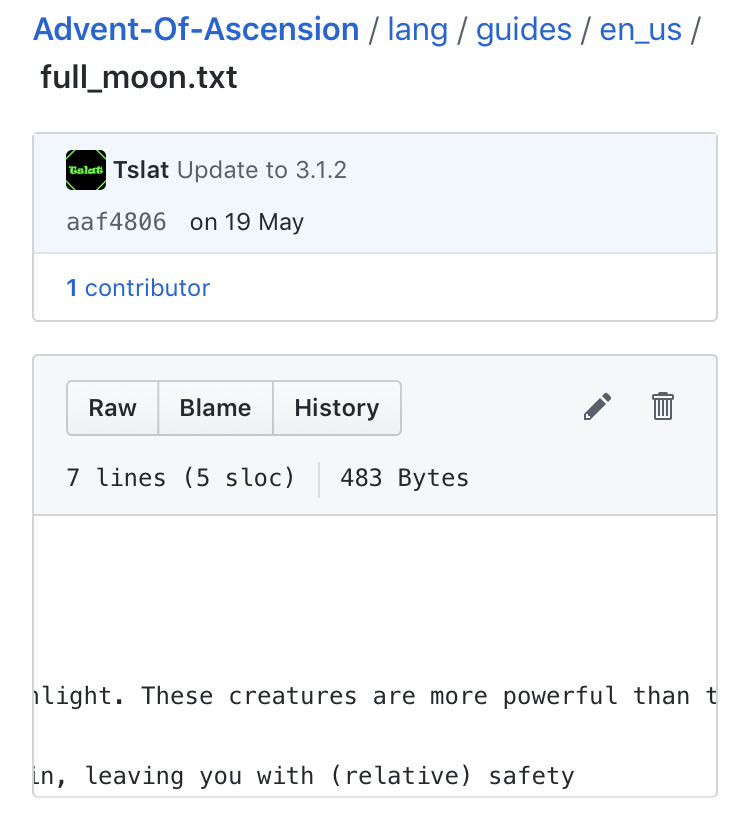Open the file editor with the pencil icon
The width and height of the screenshot is (750, 815).
pos(597,407)
